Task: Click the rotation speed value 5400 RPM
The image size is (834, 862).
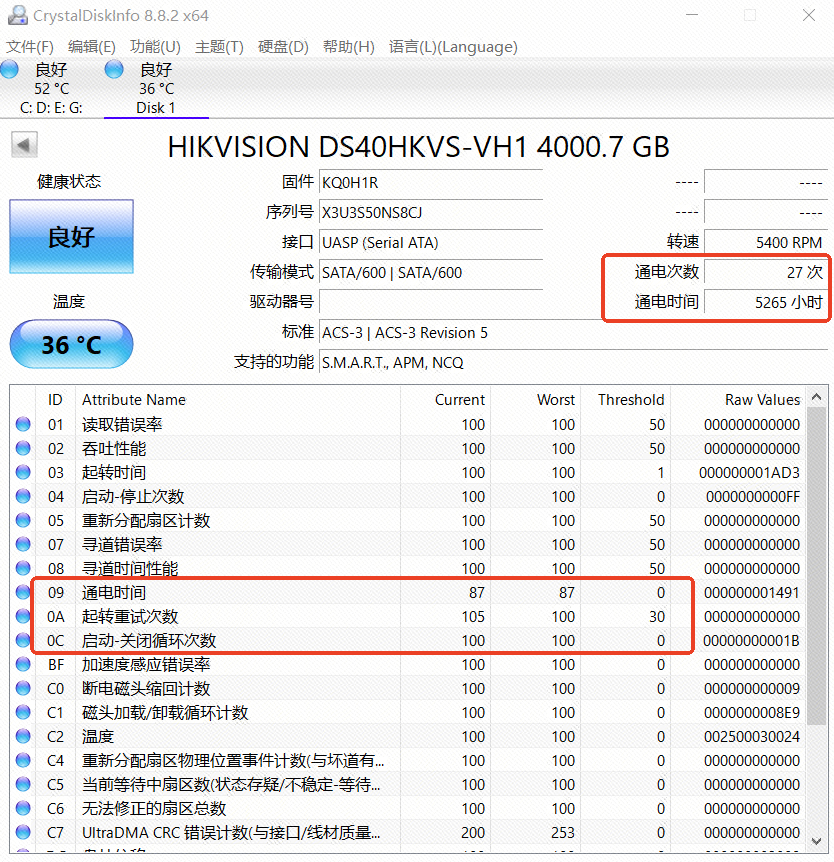Action: click(x=766, y=242)
